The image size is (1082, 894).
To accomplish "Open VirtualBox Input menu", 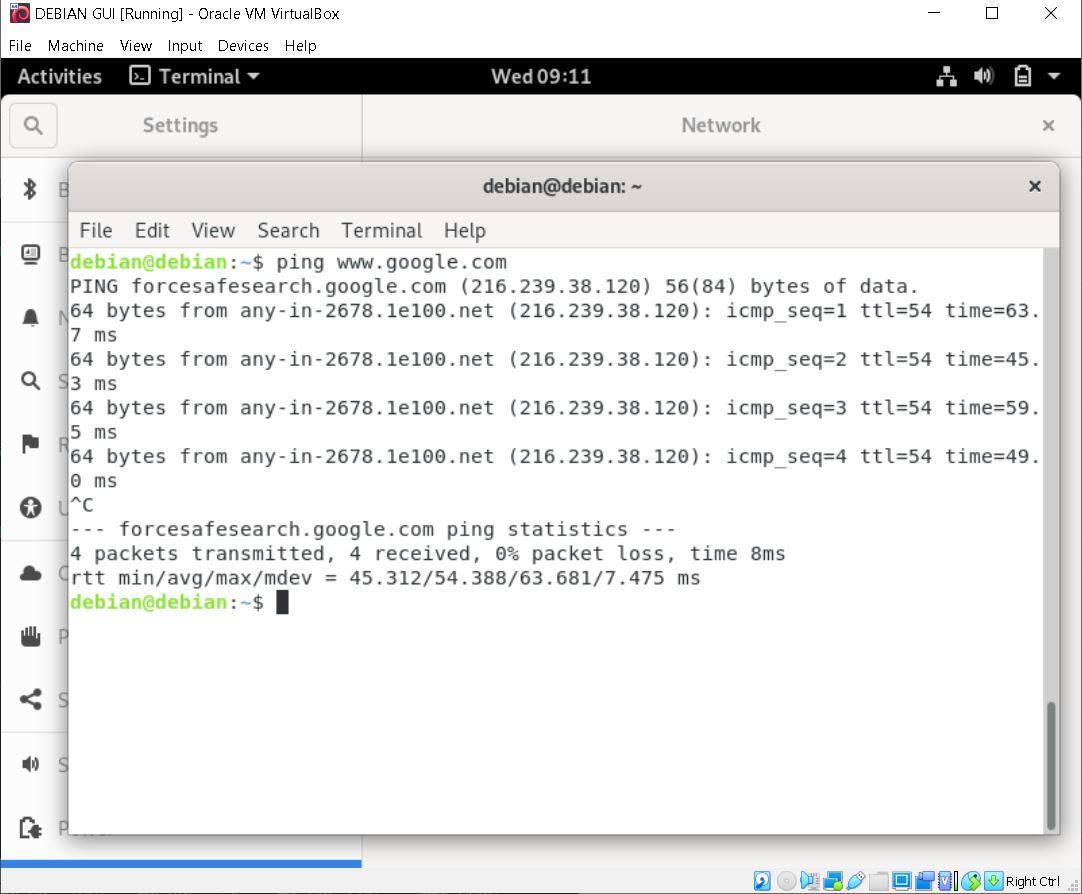I will click(x=185, y=46).
